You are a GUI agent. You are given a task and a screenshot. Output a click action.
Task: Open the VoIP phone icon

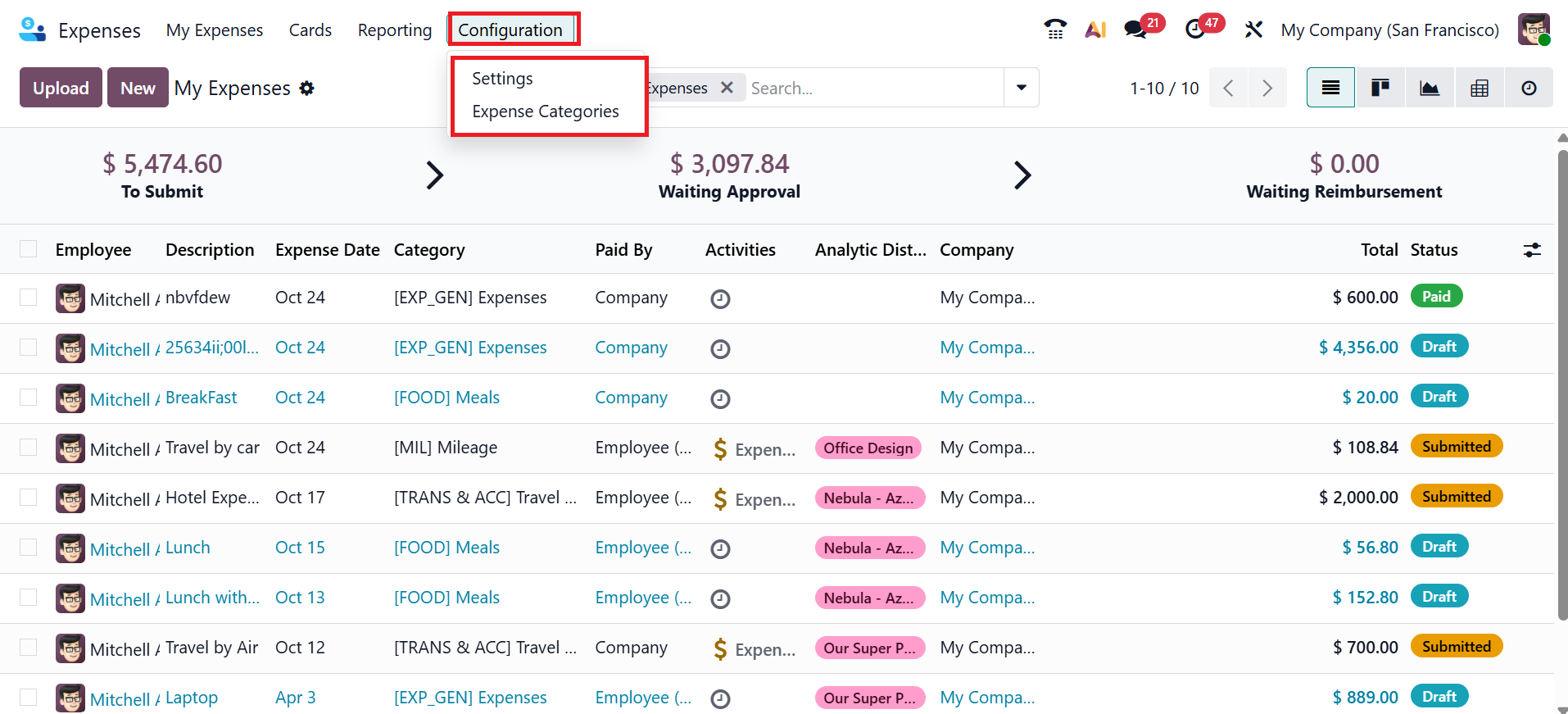coord(1055,30)
